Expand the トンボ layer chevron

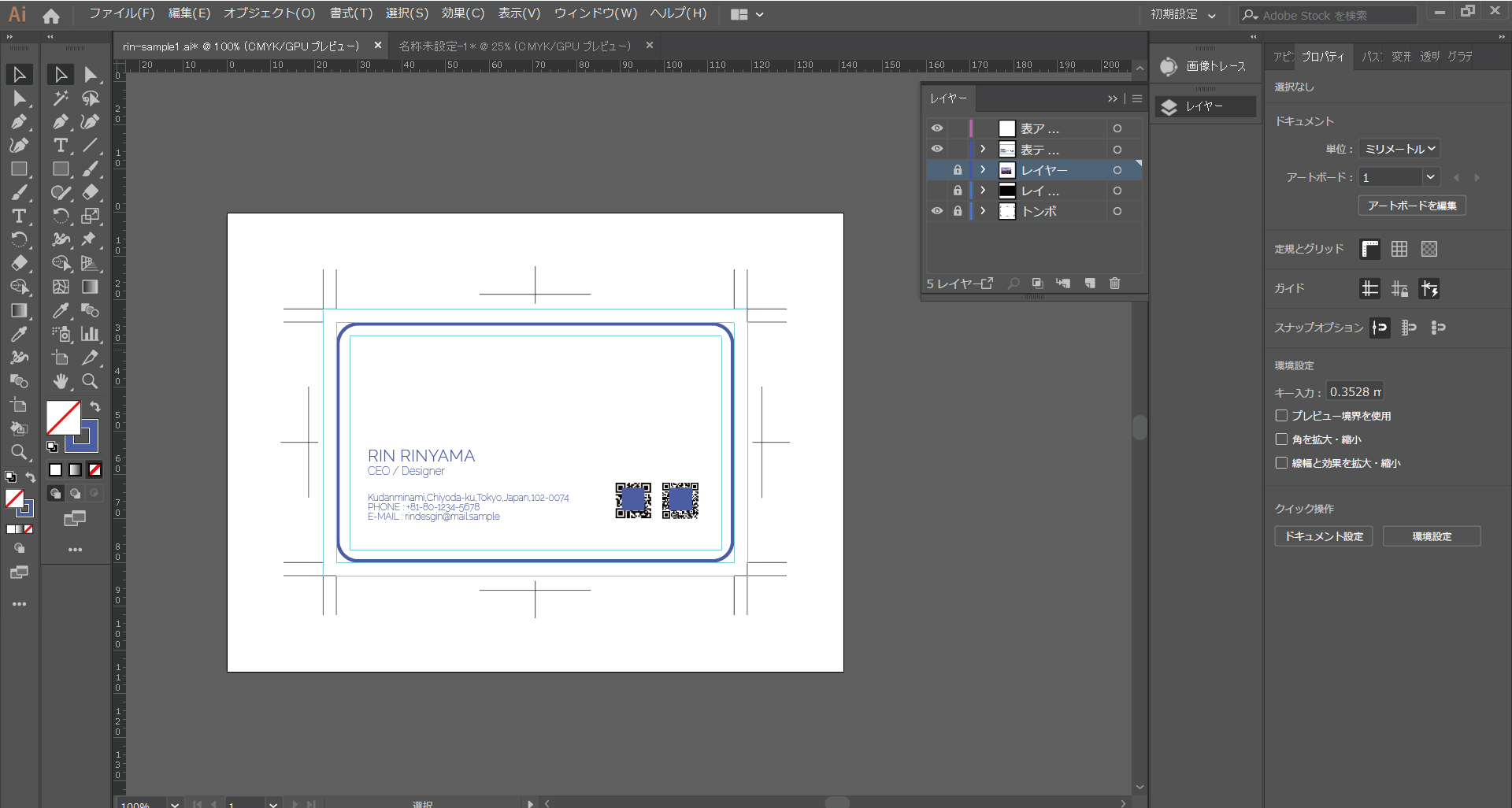983,211
